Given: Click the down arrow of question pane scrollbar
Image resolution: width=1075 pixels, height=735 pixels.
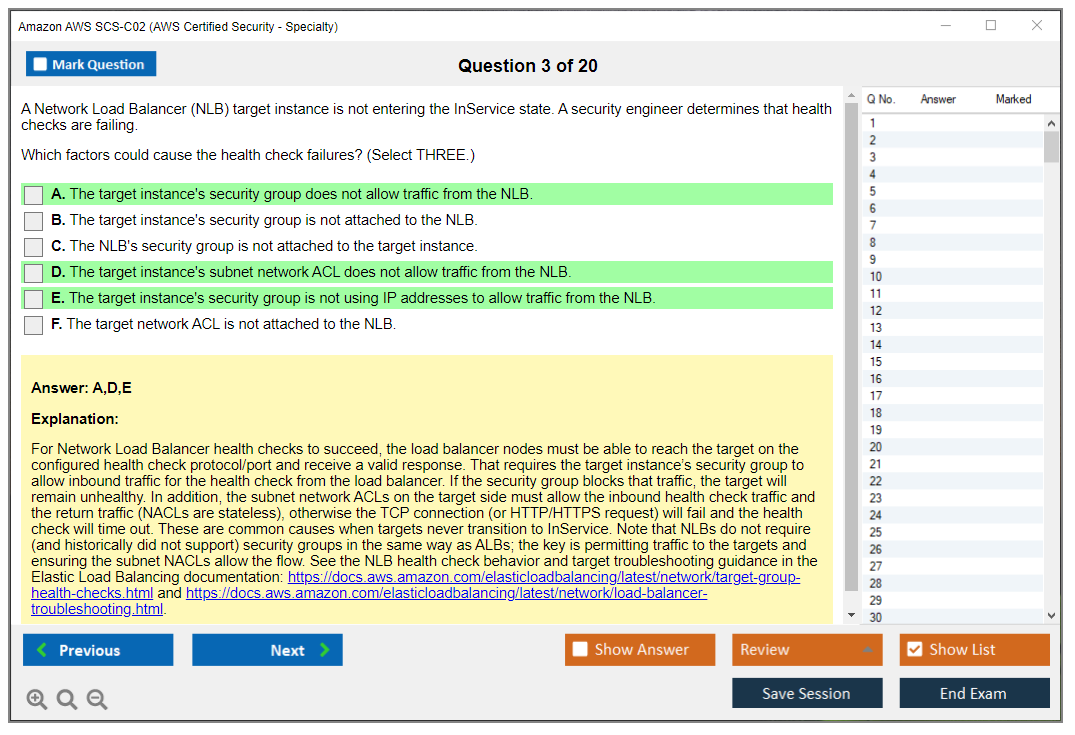Looking at the screenshot, I should (851, 615).
